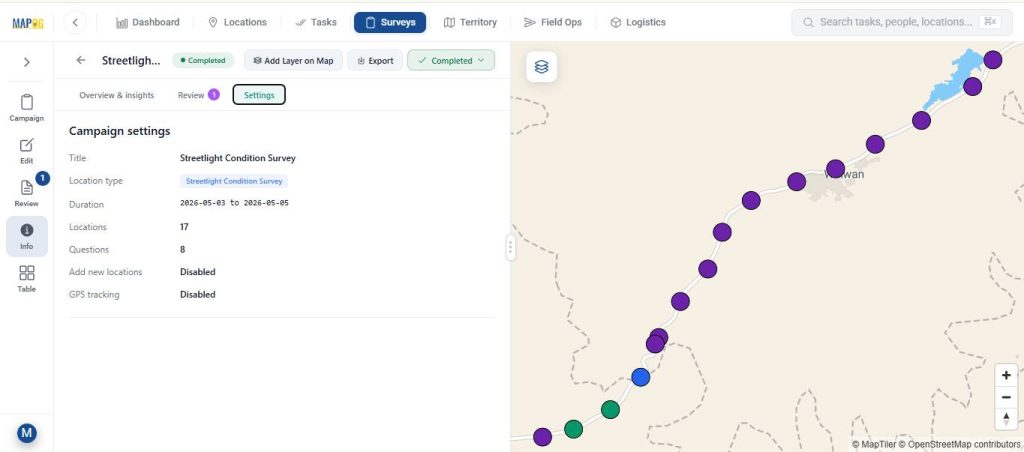
Task: Open the Logistics section
Action: pyautogui.click(x=638, y=22)
